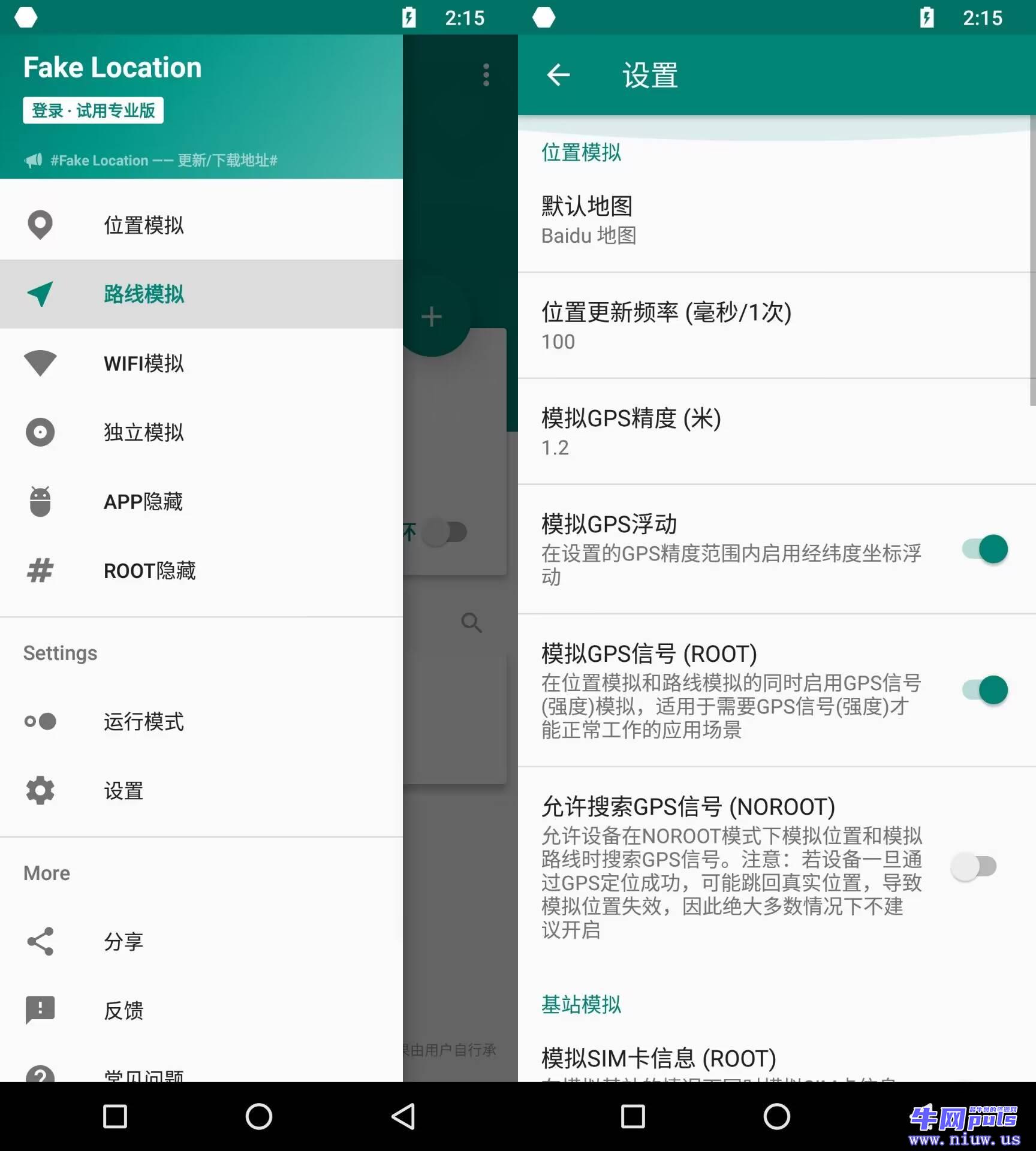Select APP隐藏 in the drawer menu
1036x1151 pixels.
pyautogui.click(x=201, y=501)
